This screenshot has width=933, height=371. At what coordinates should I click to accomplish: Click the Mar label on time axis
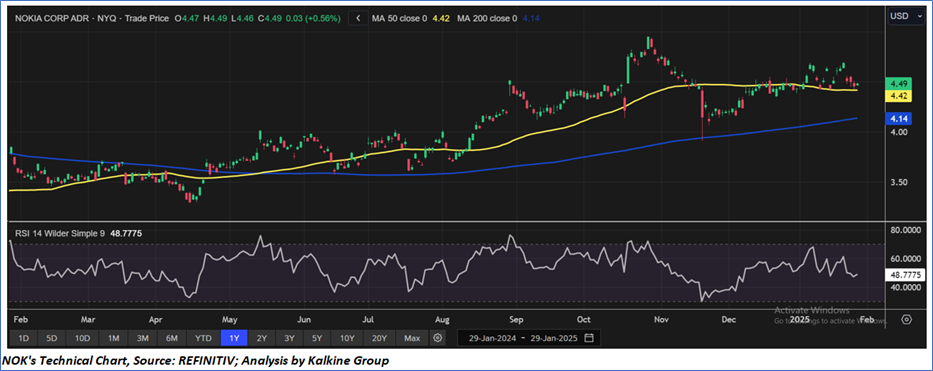(x=87, y=319)
